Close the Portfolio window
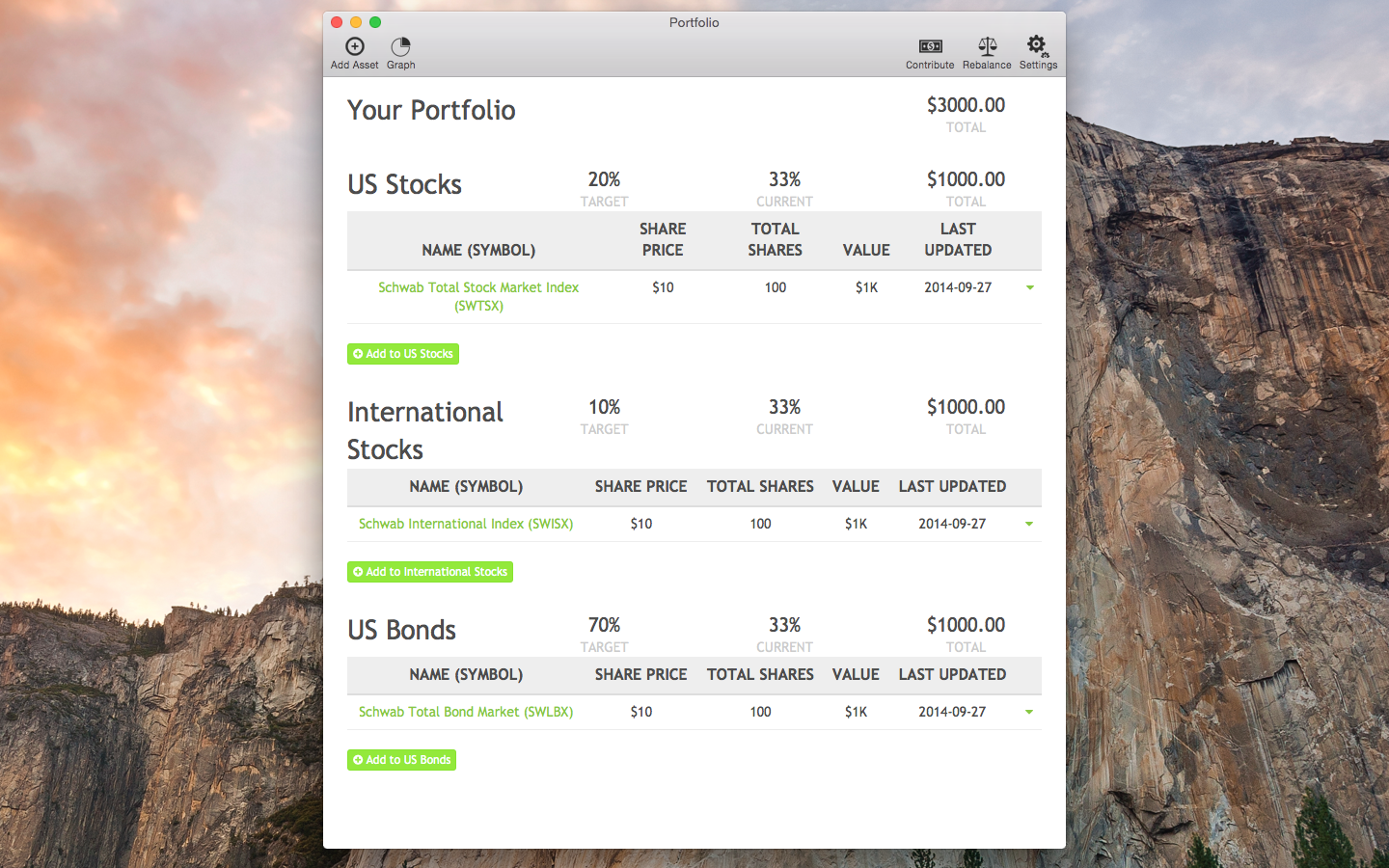The height and width of the screenshot is (868, 1389). tap(337, 22)
